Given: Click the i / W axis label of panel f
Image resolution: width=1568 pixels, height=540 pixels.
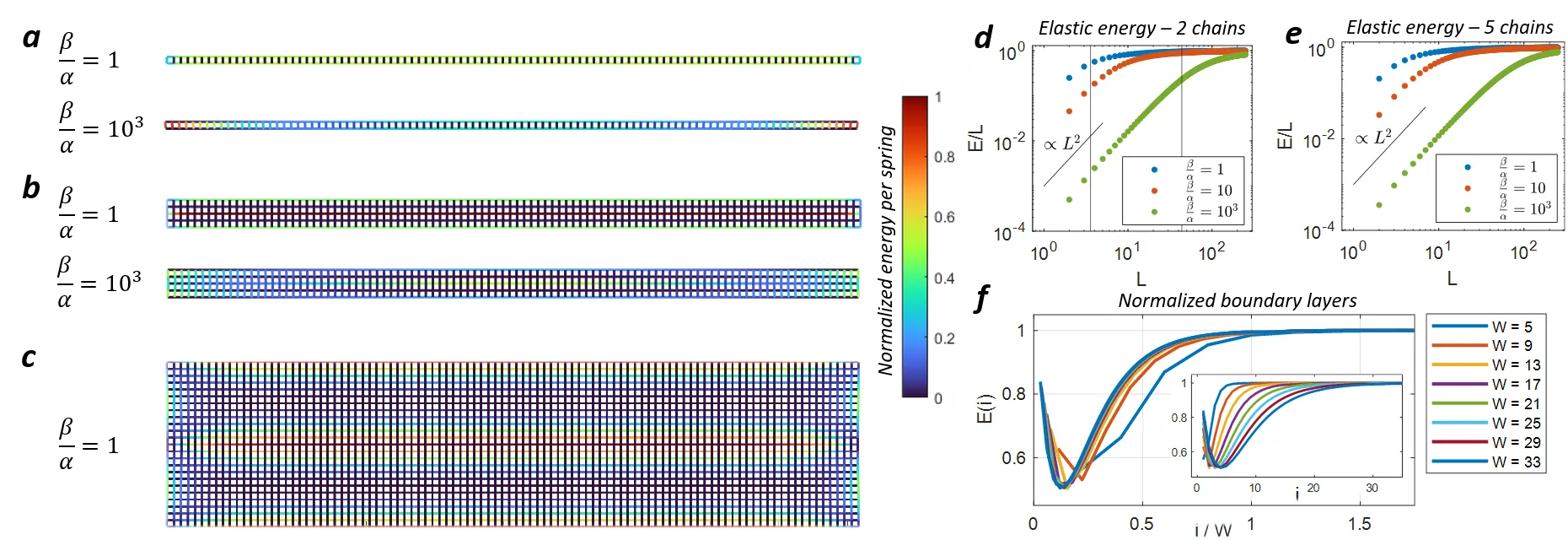Looking at the screenshot, I should point(1212,530).
